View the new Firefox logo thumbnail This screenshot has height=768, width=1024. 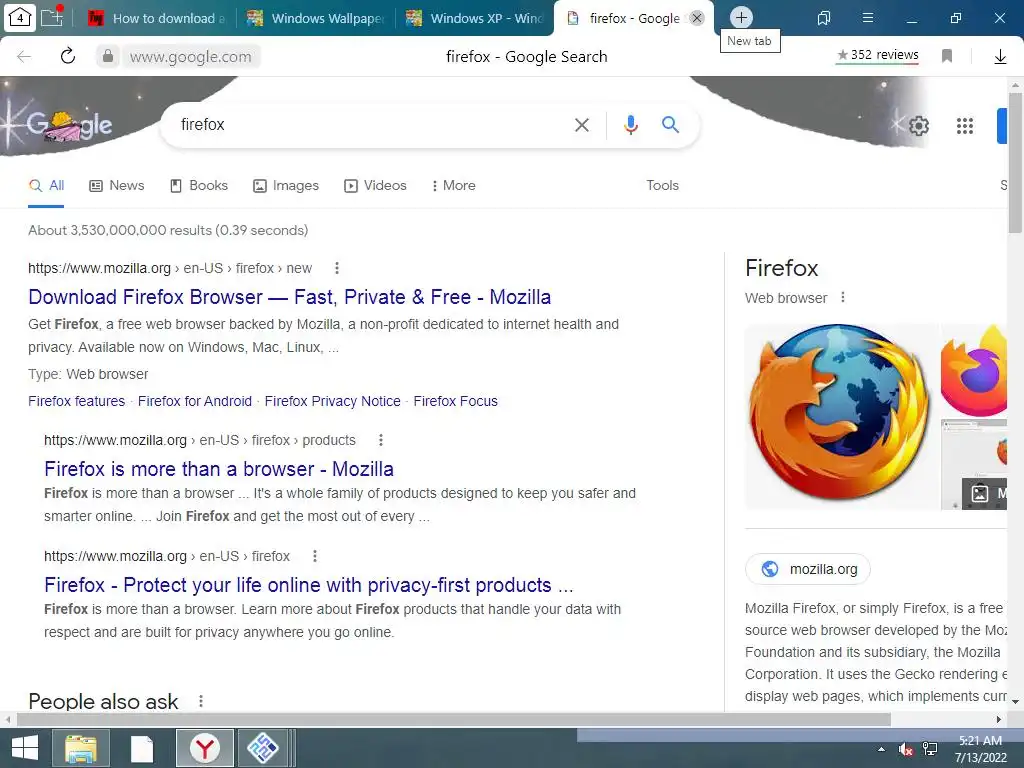tap(974, 370)
